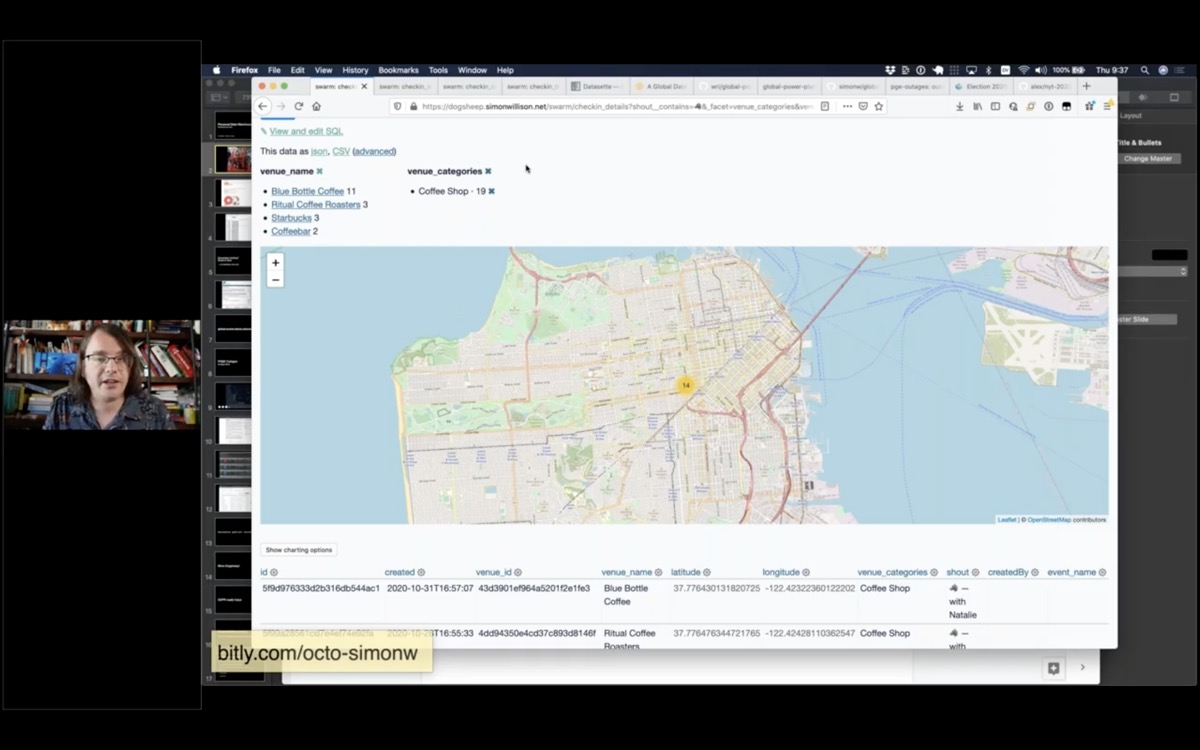Bookmark this page with star icon
Image resolution: width=1200 pixels, height=750 pixels.
coord(879,106)
